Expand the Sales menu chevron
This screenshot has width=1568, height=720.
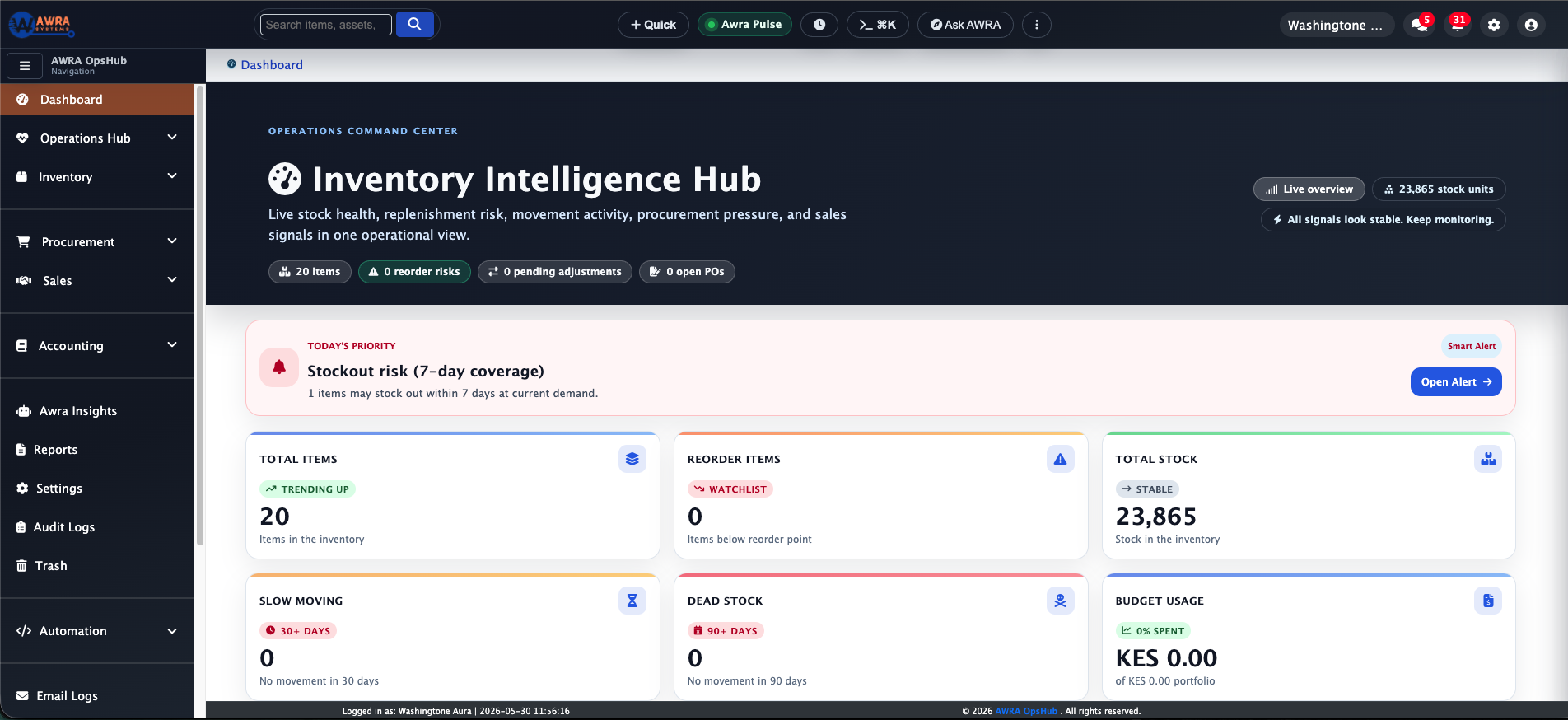click(172, 280)
